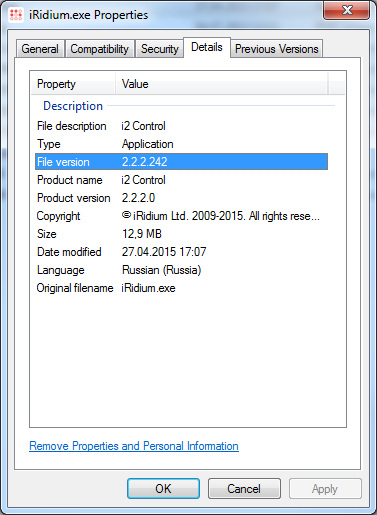Click the Property column header
Viewport: 377px width, 515px height.
click(x=73, y=84)
